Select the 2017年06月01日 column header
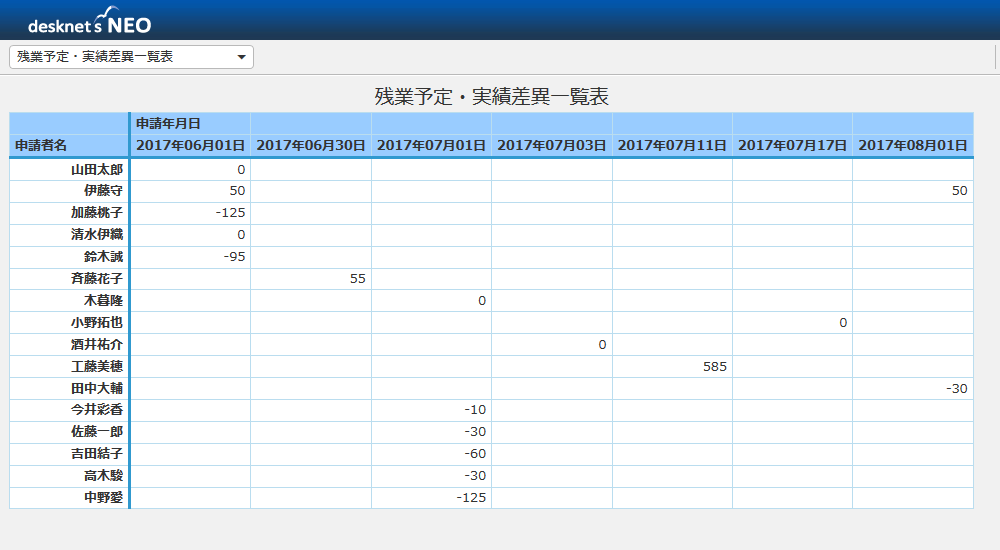 190,145
